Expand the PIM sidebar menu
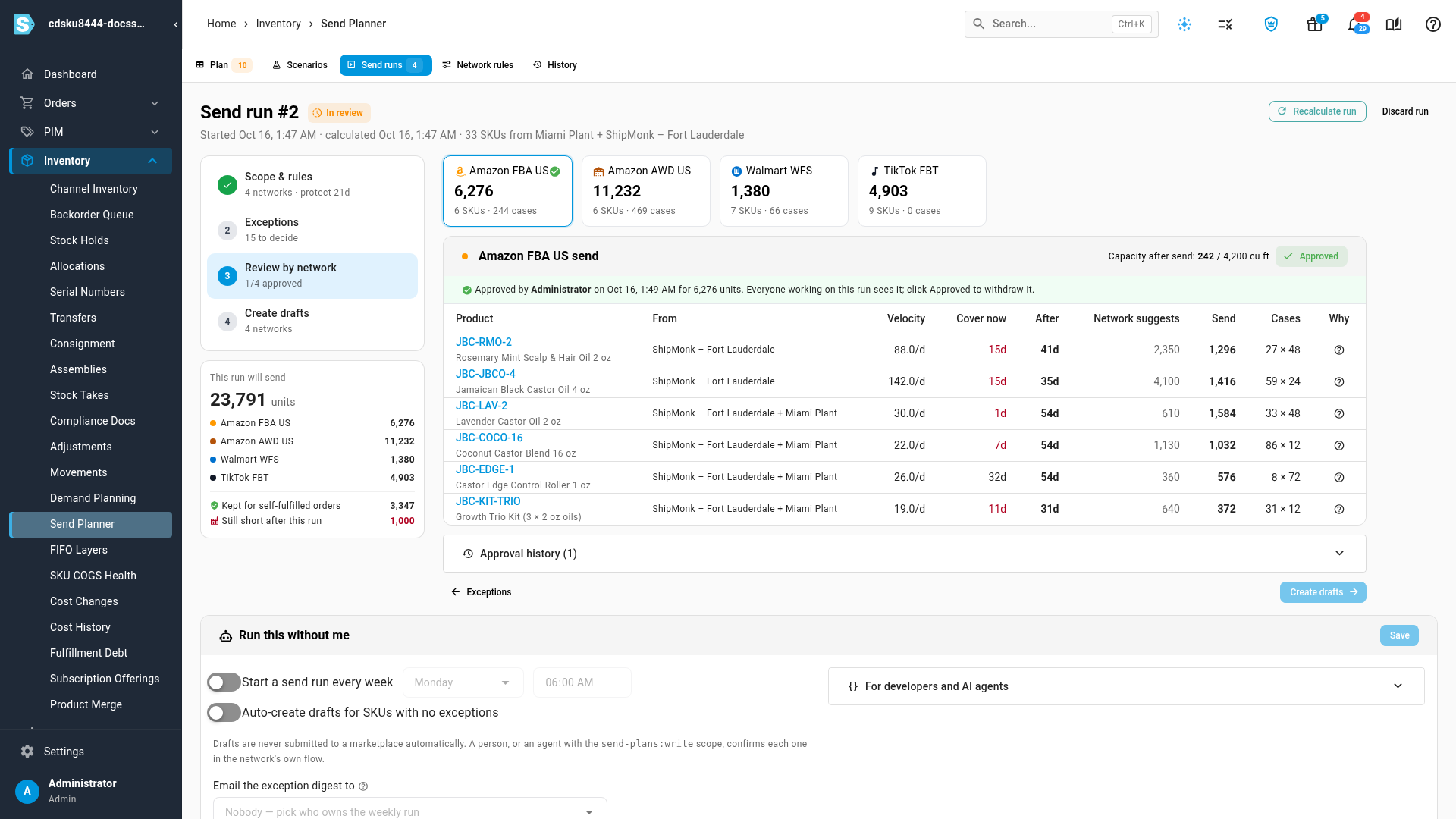 [x=91, y=132]
